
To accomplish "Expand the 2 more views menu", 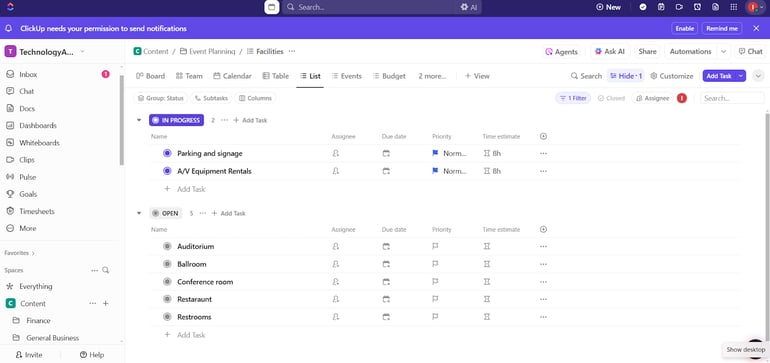I will click(432, 76).
